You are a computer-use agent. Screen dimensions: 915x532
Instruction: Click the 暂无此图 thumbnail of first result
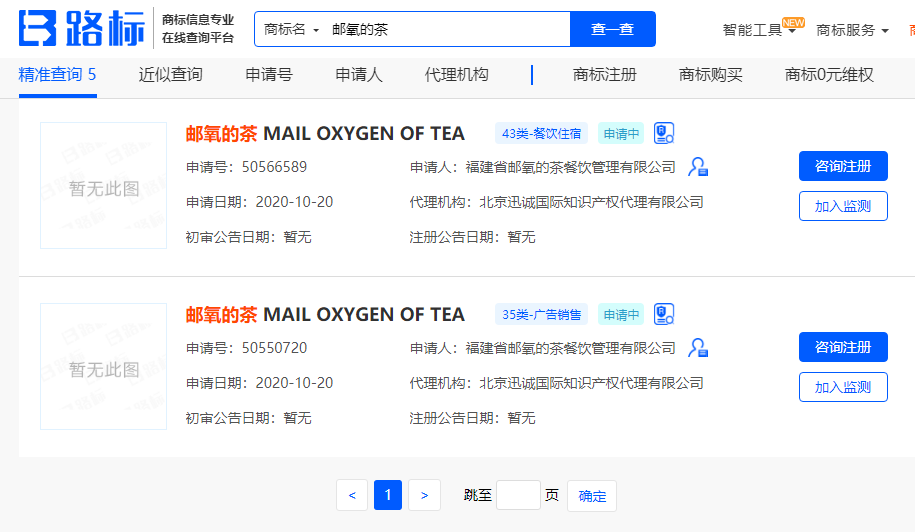point(103,186)
